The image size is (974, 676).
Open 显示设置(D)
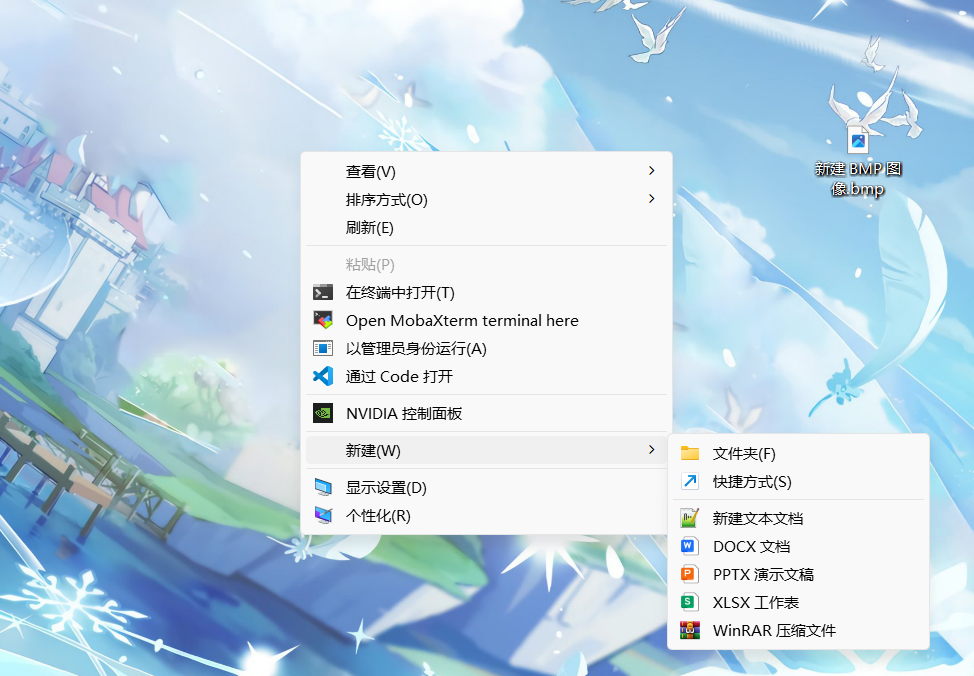486,487
